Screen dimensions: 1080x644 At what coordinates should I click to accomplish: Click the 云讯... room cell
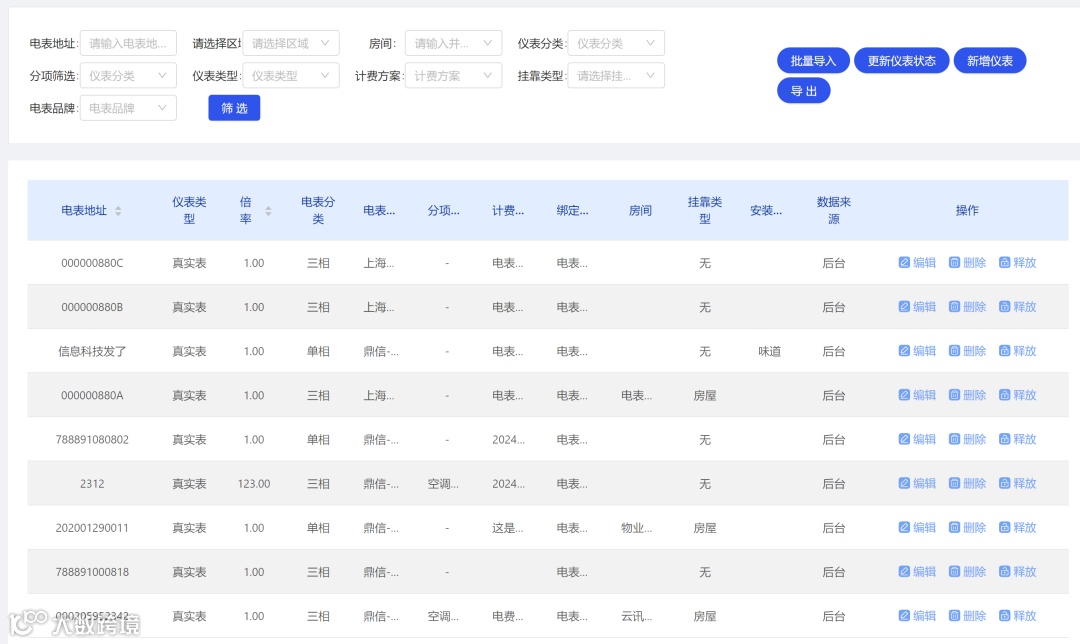click(x=636, y=616)
